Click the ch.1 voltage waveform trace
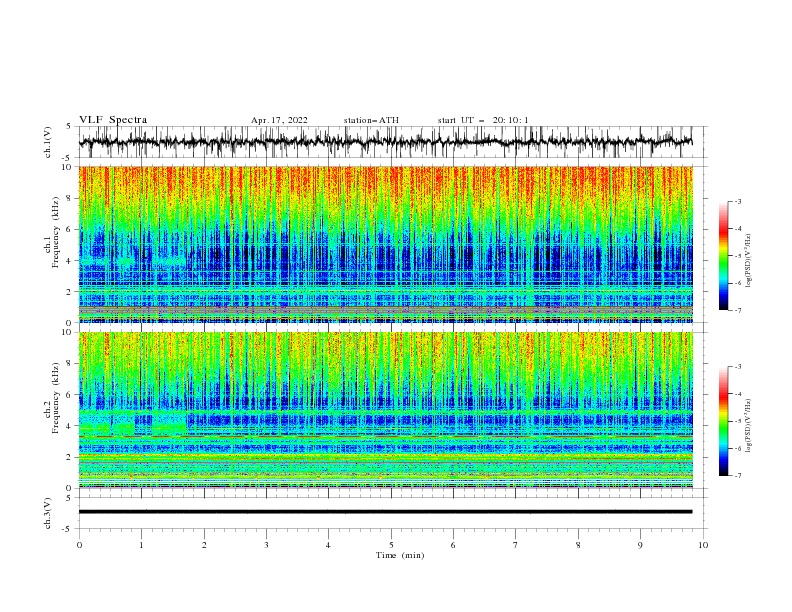This screenshot has height=612, width=792. [x=385, y=142]
